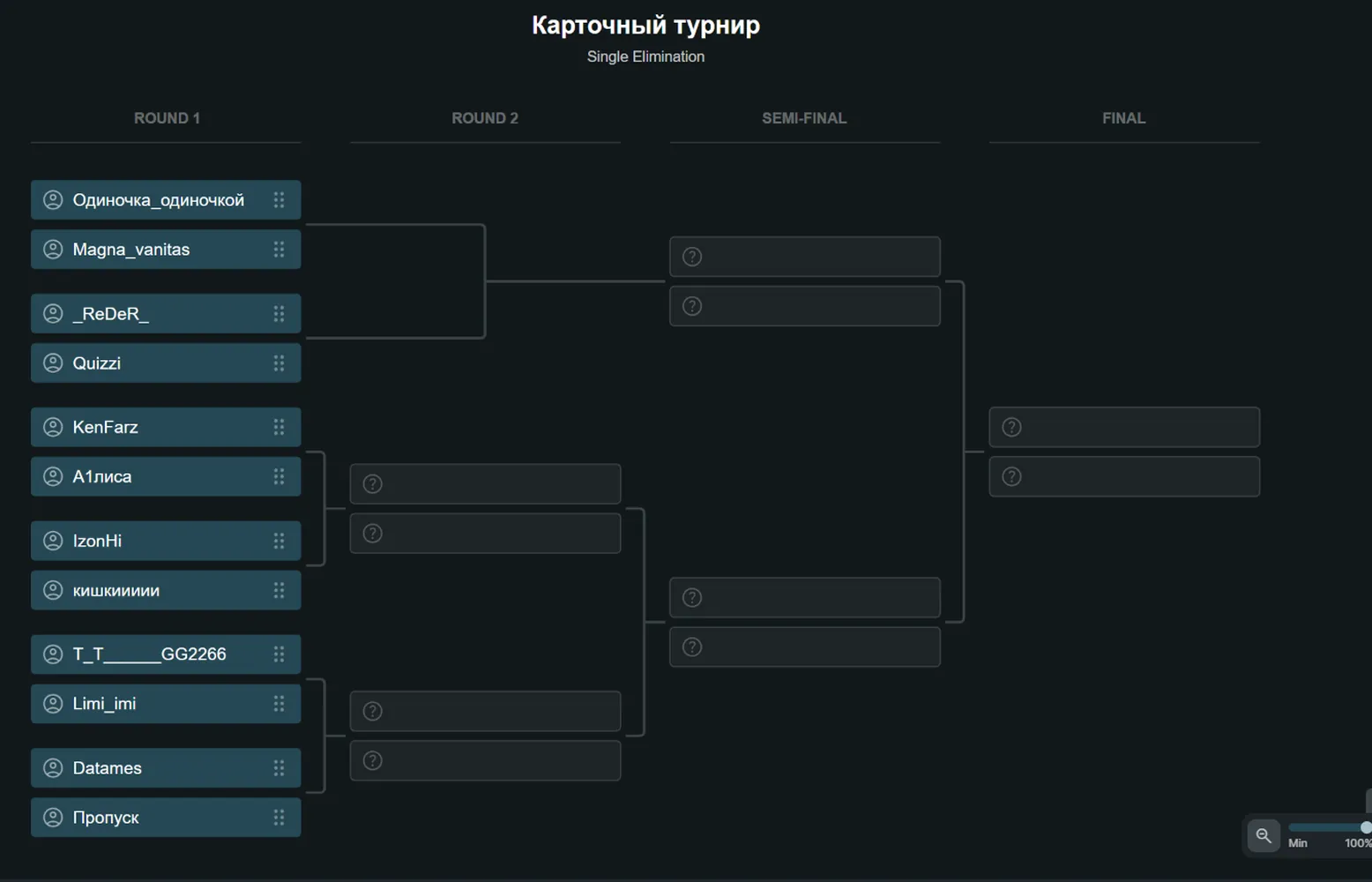This screenshot has width=1372, height=882.
Task: Click the ROUND 2 column header
Action: click(485, 118)
